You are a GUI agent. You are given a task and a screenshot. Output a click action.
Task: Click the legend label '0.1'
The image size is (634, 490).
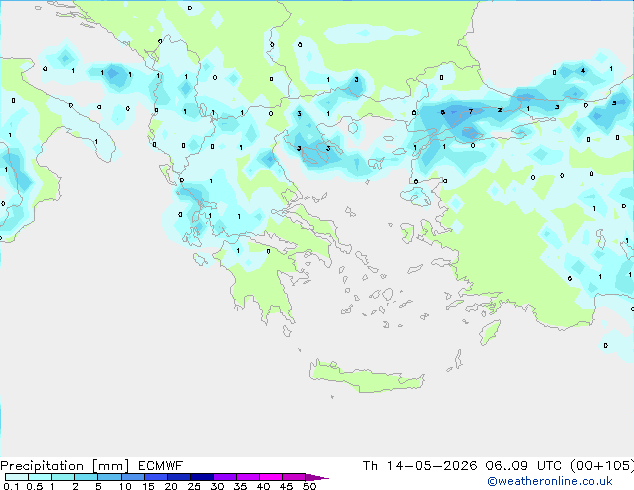pyautogui.click(x=11, y=486)
